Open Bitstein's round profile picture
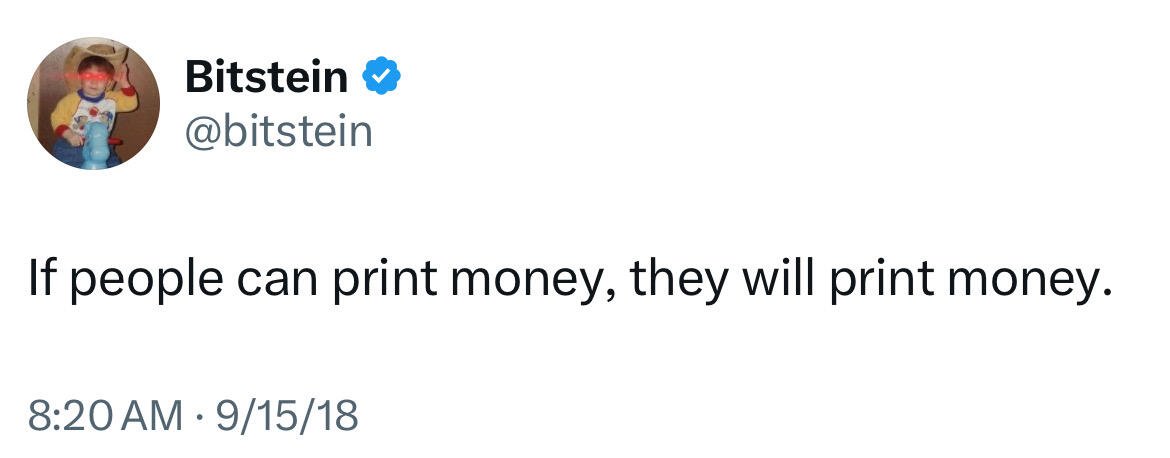 [x=93, y=104]
